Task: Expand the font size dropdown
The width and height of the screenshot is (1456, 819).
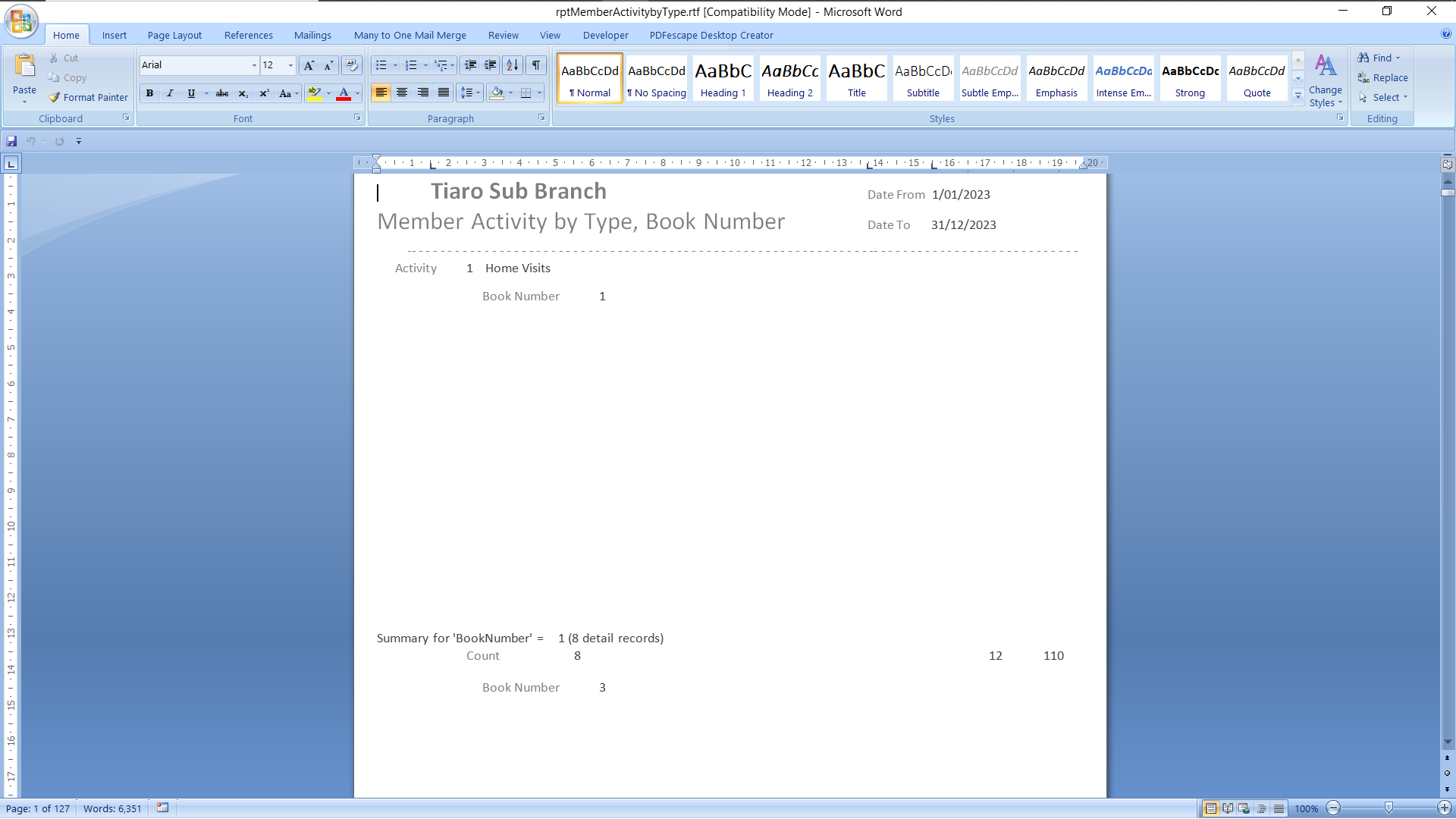Action: pos(290,65)
